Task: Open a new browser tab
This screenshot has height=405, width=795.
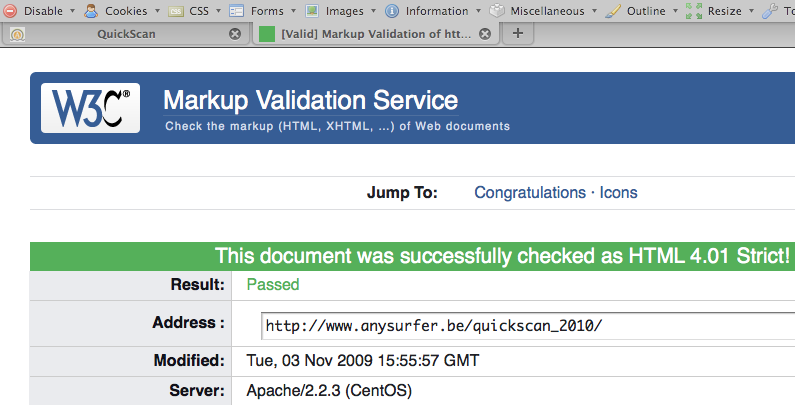Action: click(518, 33)
